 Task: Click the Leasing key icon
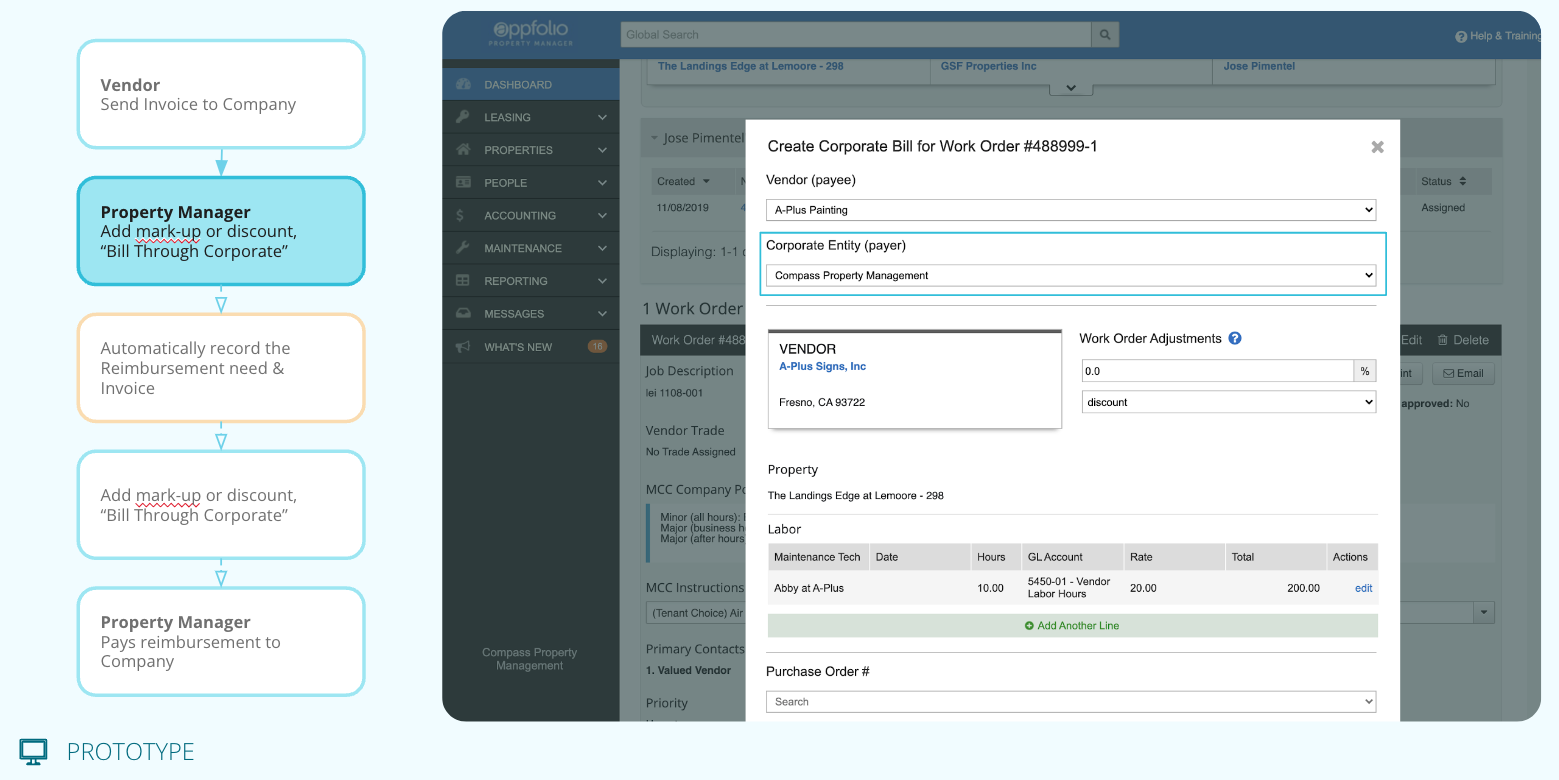click(463, 117)
